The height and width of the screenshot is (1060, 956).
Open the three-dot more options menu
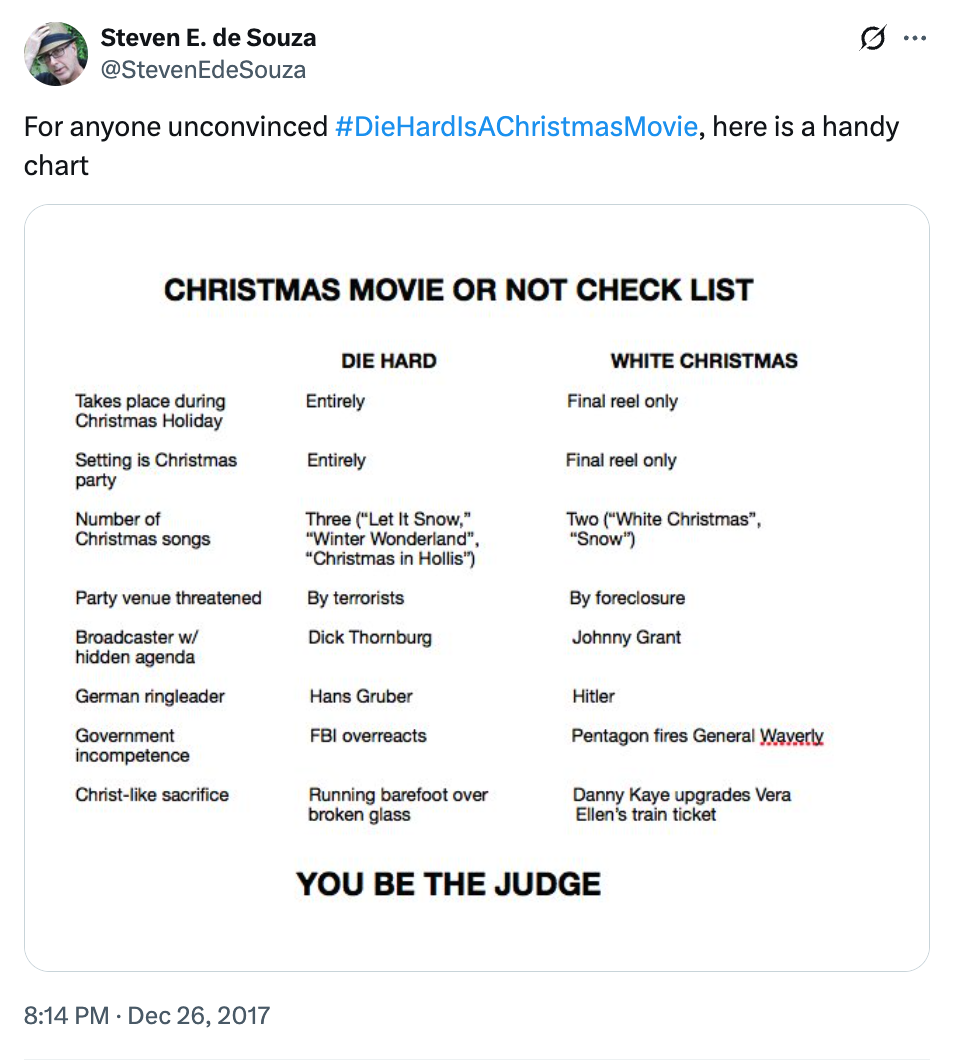(x=915, y=39)
